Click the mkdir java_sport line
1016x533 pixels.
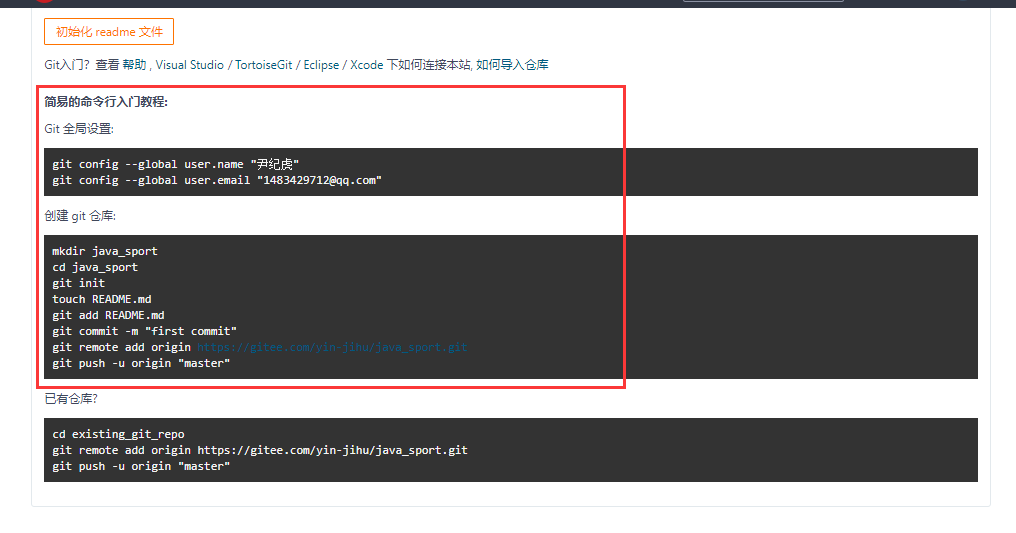click(105, 251)
